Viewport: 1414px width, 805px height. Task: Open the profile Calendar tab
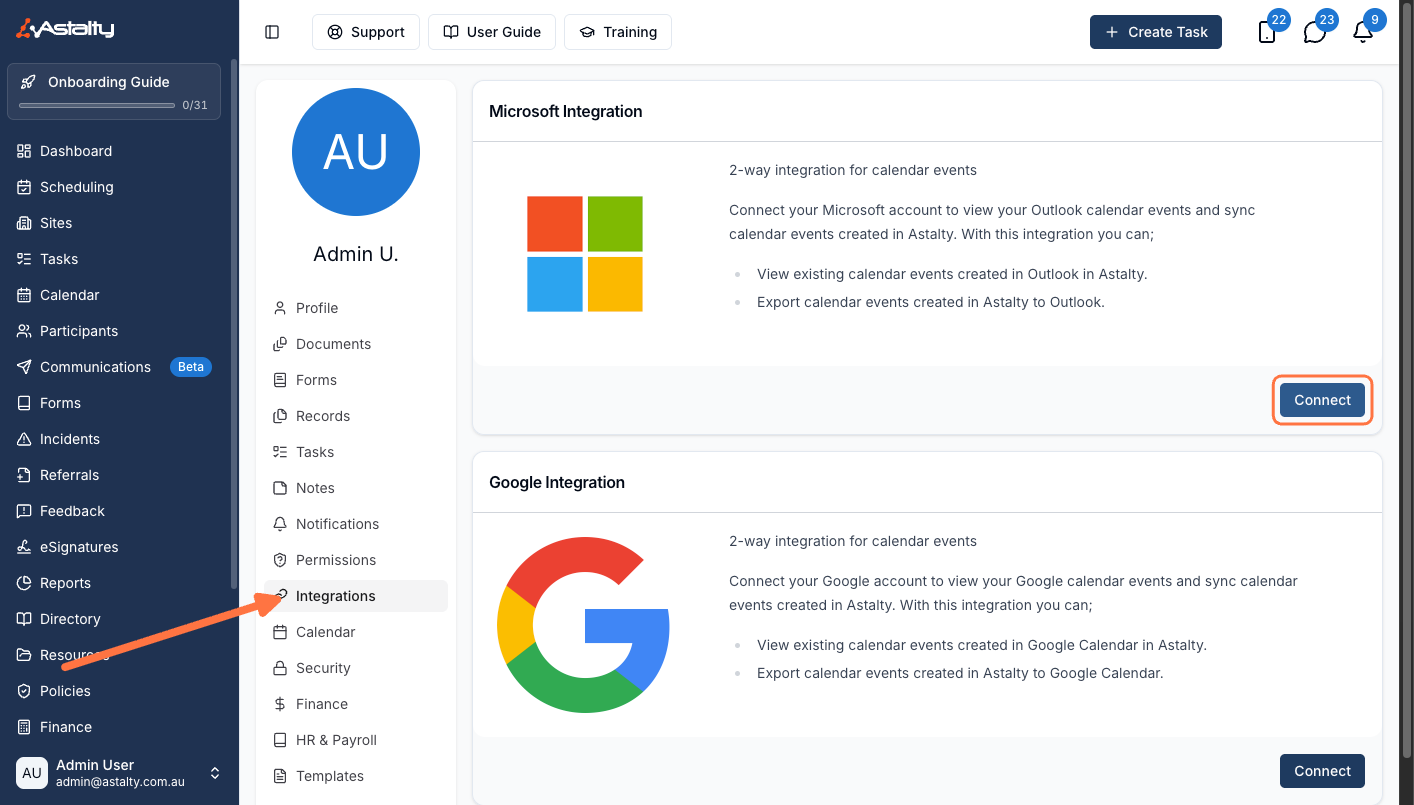click(x=356, y=632)
